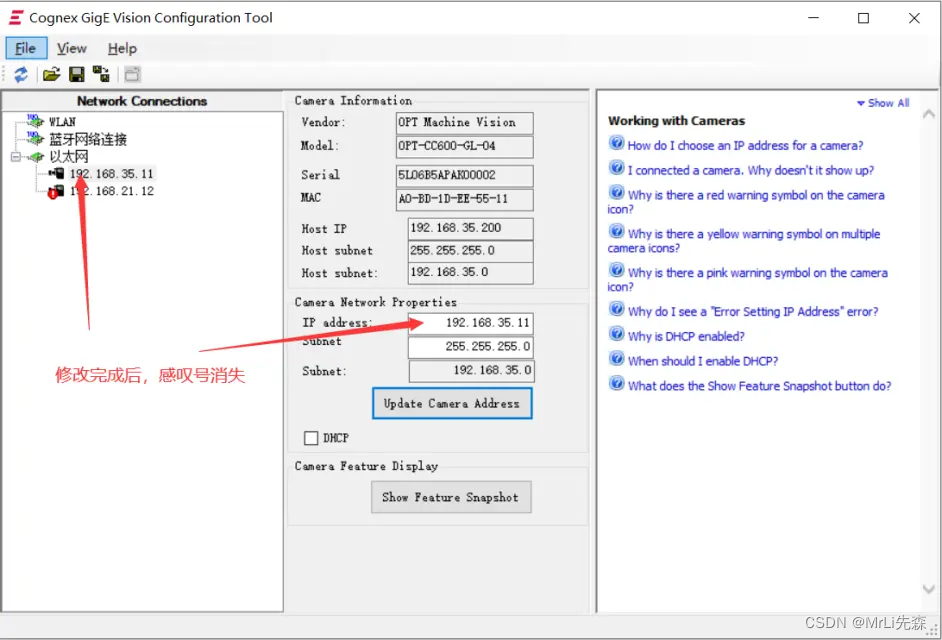Click help icon for Error Setting IP Address
Viewport: 942px width, 640px height.
coord(616,309)
